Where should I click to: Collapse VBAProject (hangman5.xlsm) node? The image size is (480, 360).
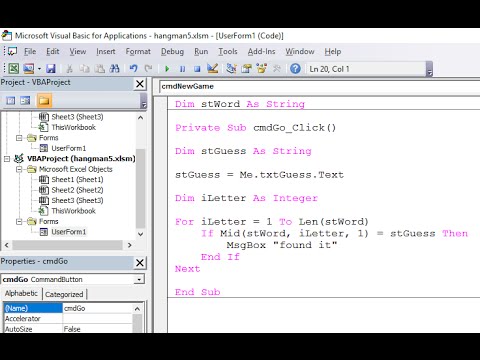tap(7, 159)
